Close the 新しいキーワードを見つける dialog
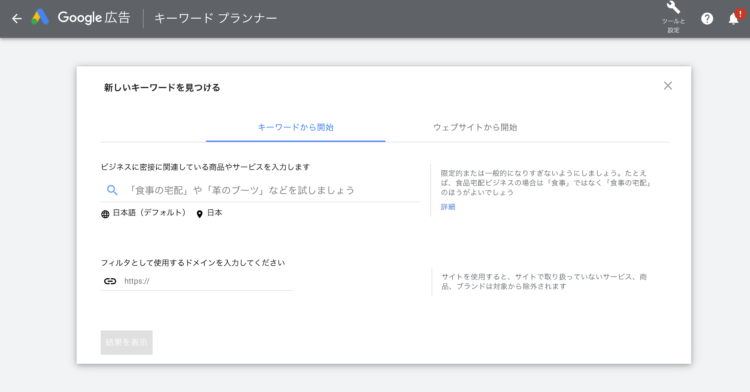750x392 pixels. click(668, 86)
